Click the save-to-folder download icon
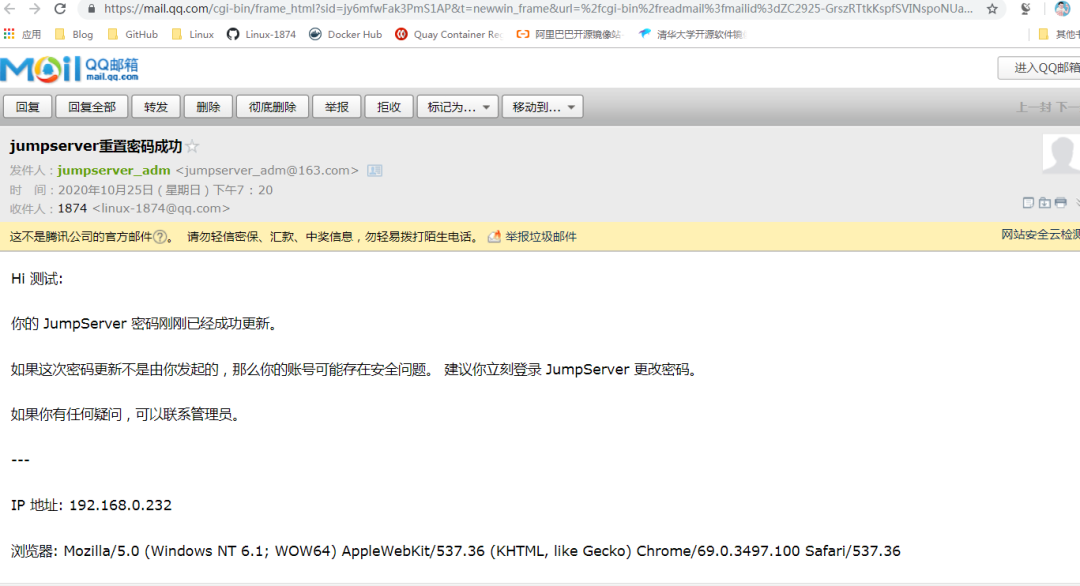Viewport: 1080px width, 586px height. point(1045,202)
